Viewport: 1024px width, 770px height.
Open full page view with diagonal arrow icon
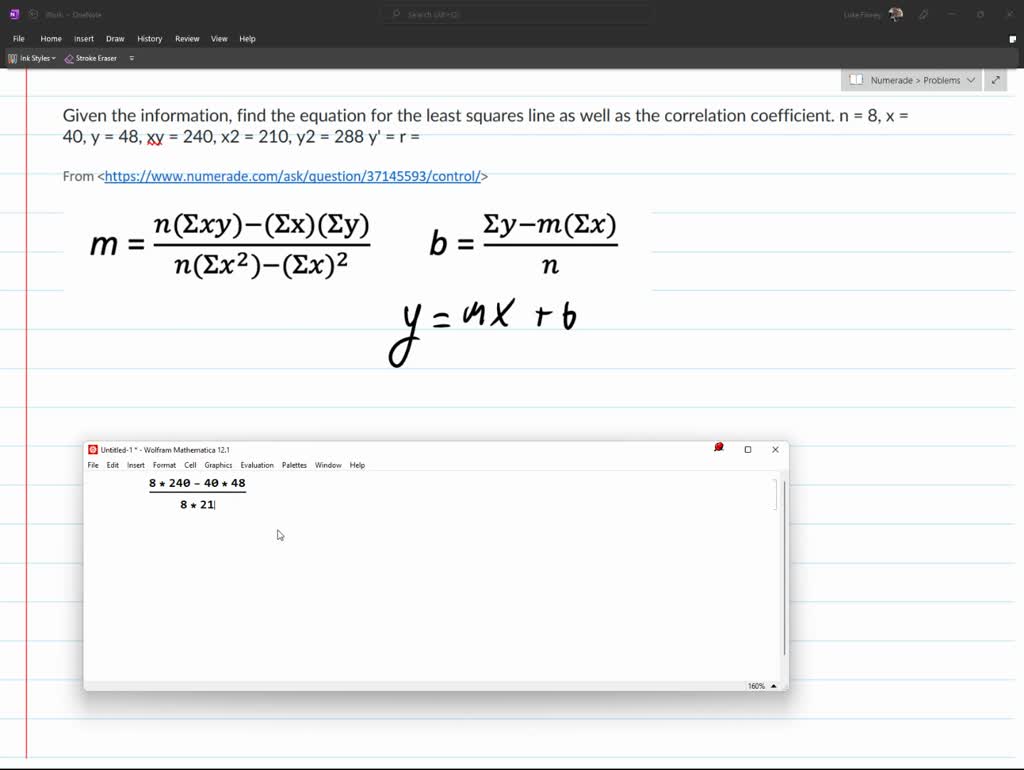(997, 80)
